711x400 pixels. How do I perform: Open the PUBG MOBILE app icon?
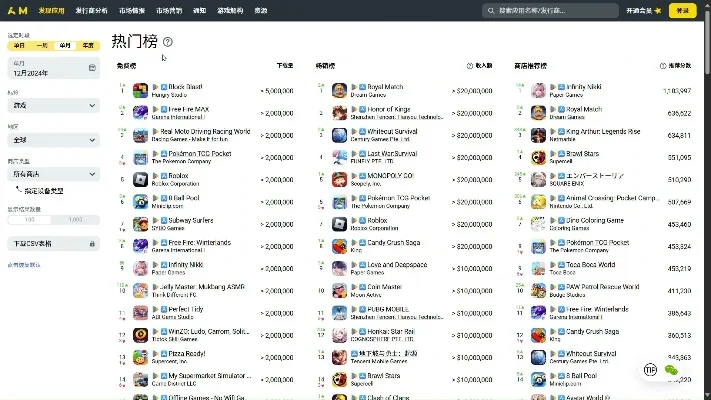(x=339, y=313)
